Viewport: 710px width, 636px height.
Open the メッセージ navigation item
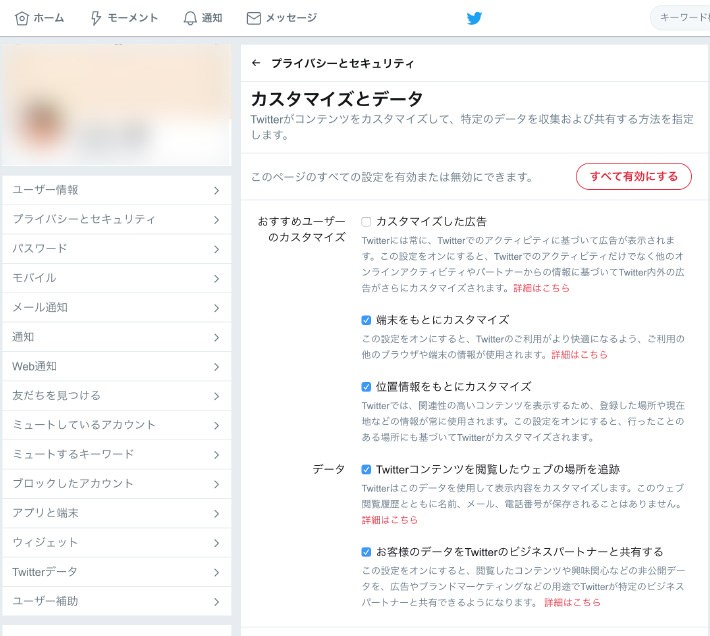click(x=282, y=18)
